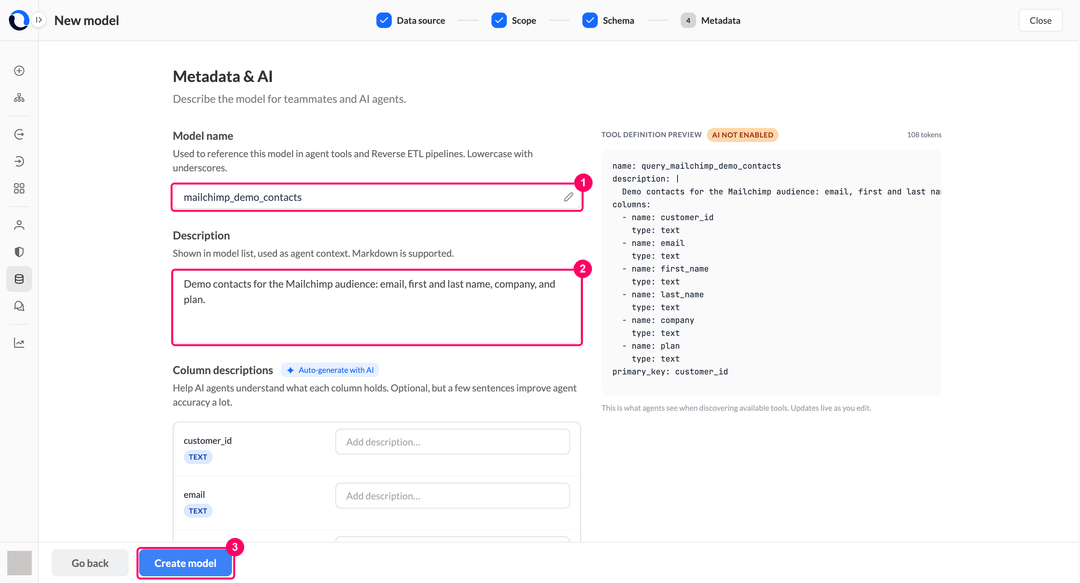The width and height of the screenshot is (1080, 583).
Task: Click the pencil icon in the Model name field
Action: [x=568, y=197]
